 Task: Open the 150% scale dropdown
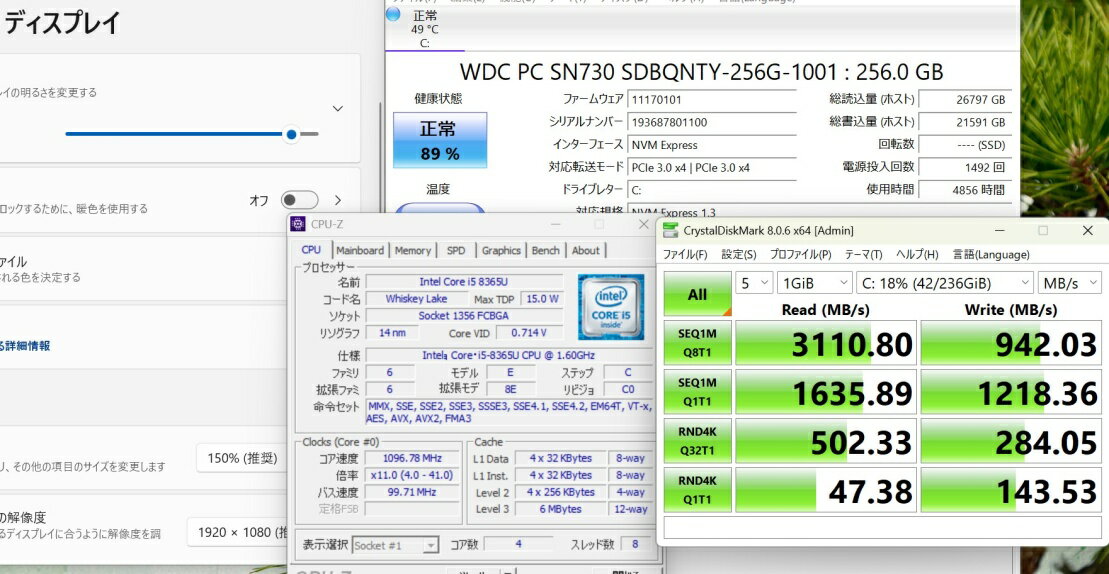240,458
